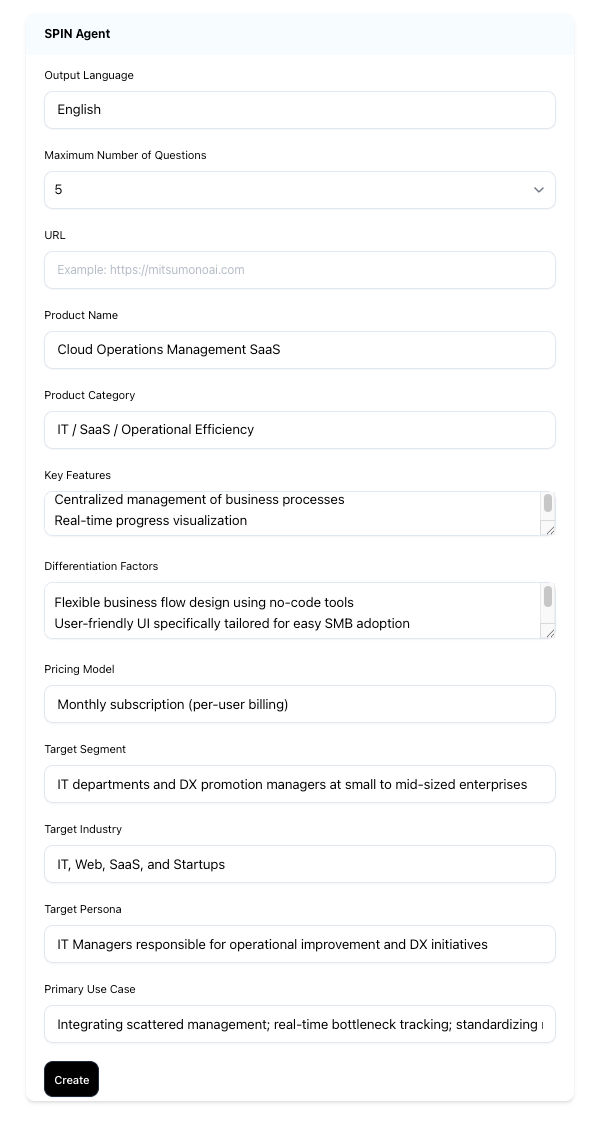Focus the Pricing Model input
Image resolution: width=608 pixels, height=1131 pixels.
pyautogui.click(x=299, y=704)
